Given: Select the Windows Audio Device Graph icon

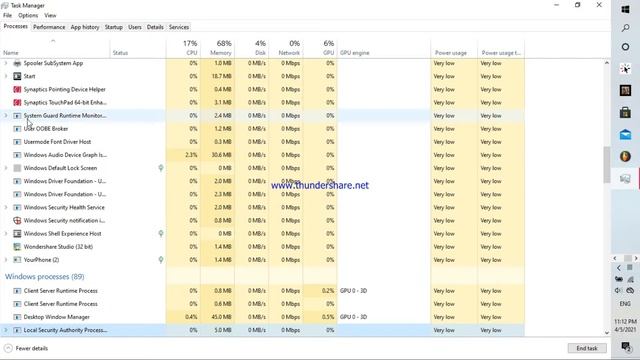Looking at the screenshot, I should [17, 155].
